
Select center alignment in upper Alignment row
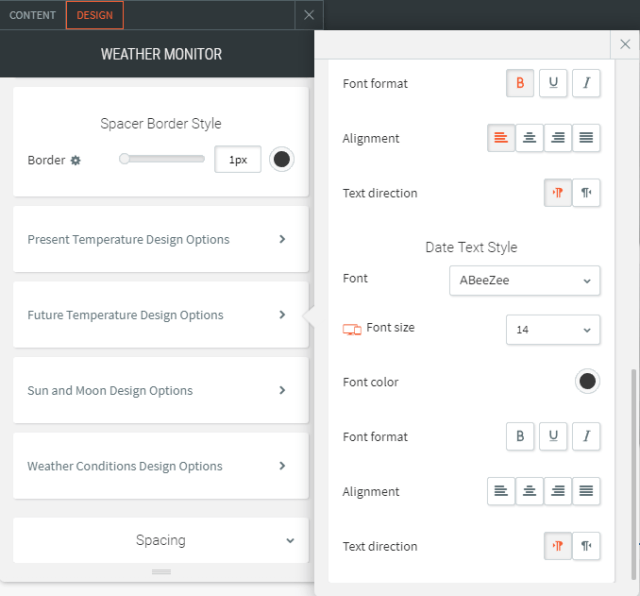click(529, 138)
